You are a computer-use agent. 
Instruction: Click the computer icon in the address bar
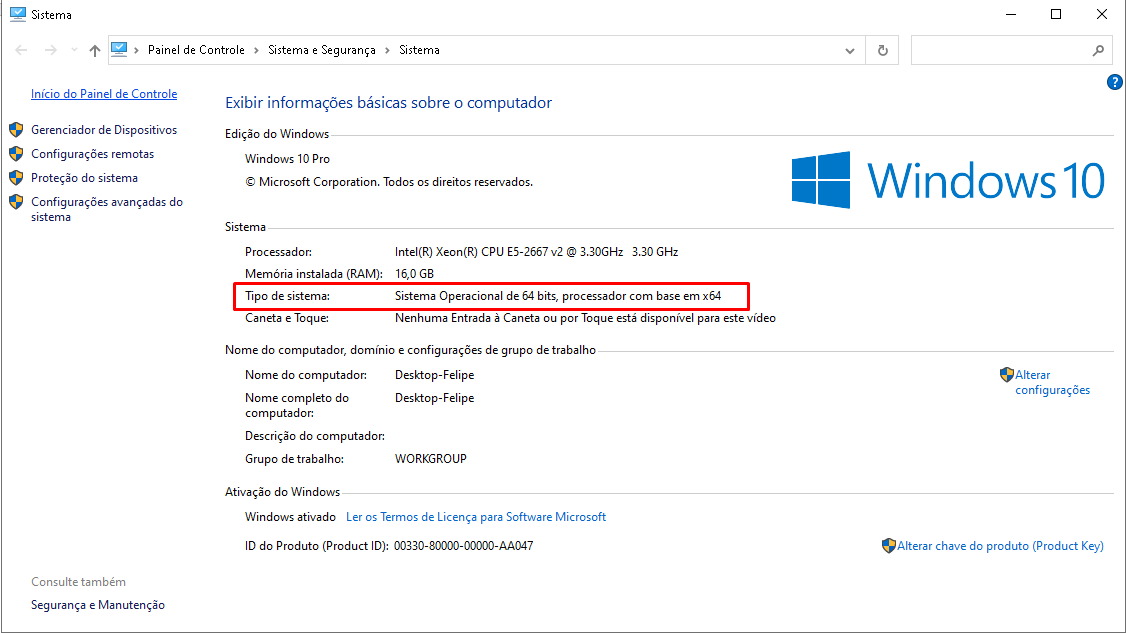coord(119,50)
